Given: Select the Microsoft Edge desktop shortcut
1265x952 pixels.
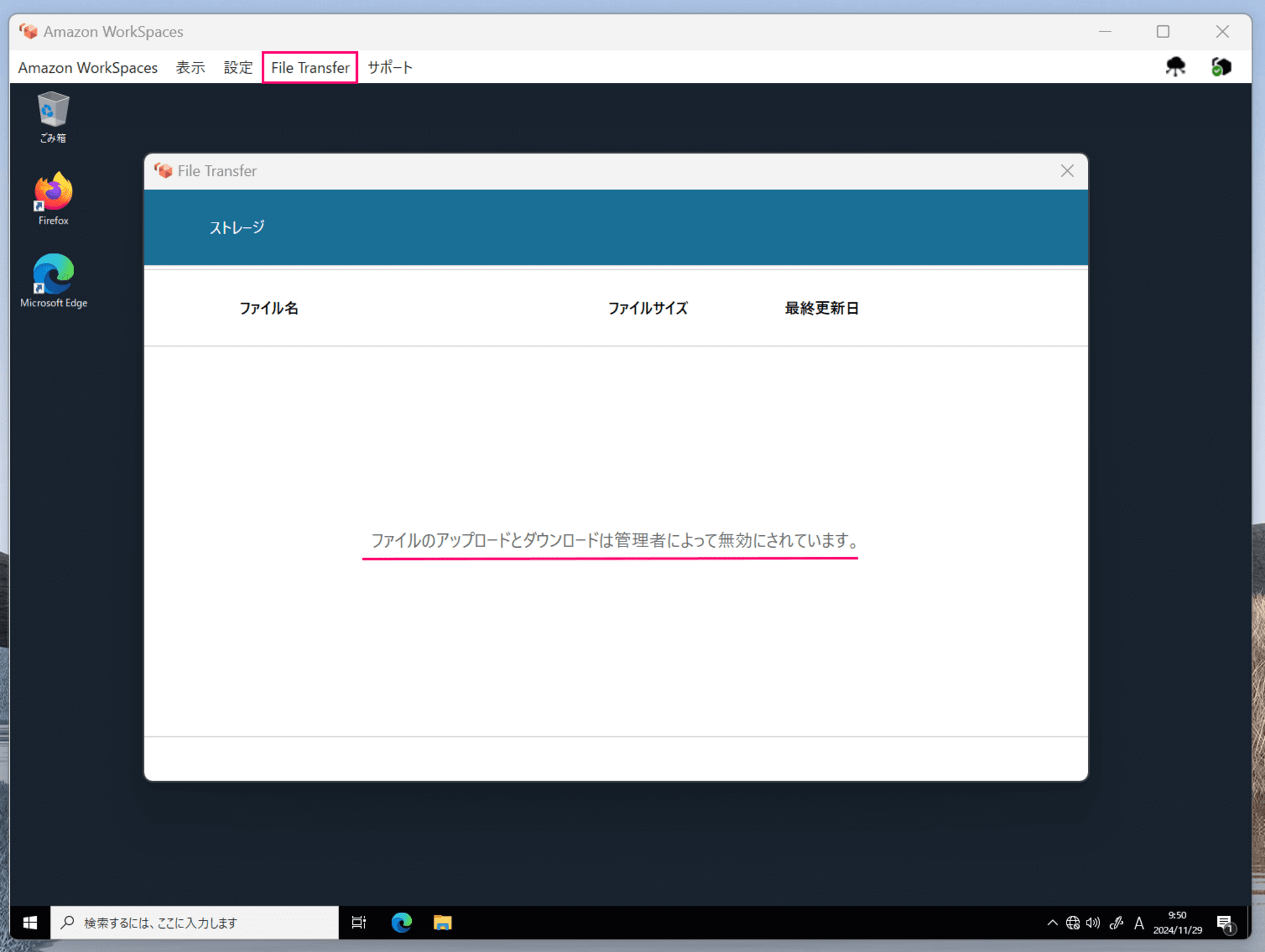Looking at the screenshot, I should pyautogui.click(x=54, y=281).
